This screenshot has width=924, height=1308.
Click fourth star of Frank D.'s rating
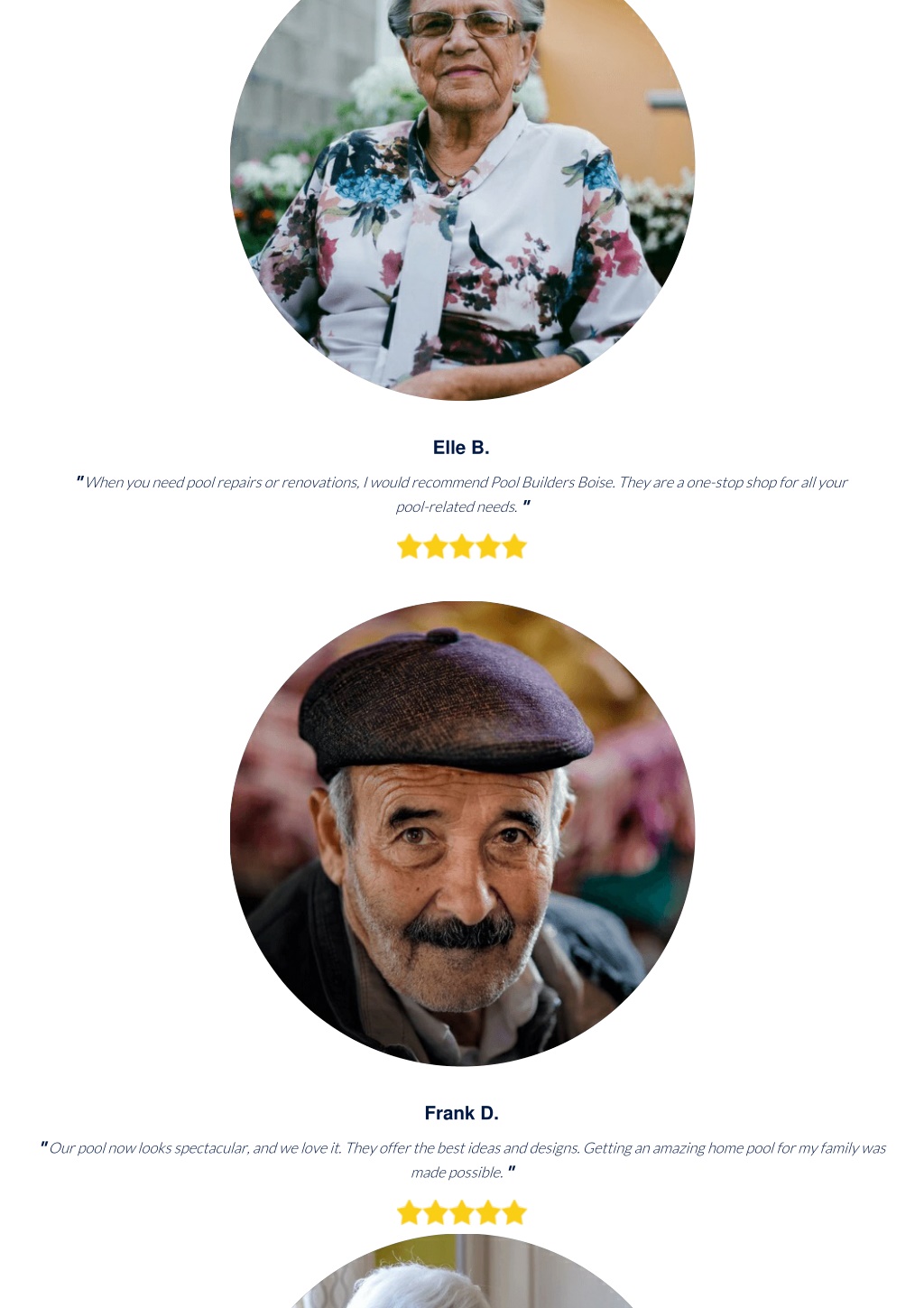(487, 1212)
